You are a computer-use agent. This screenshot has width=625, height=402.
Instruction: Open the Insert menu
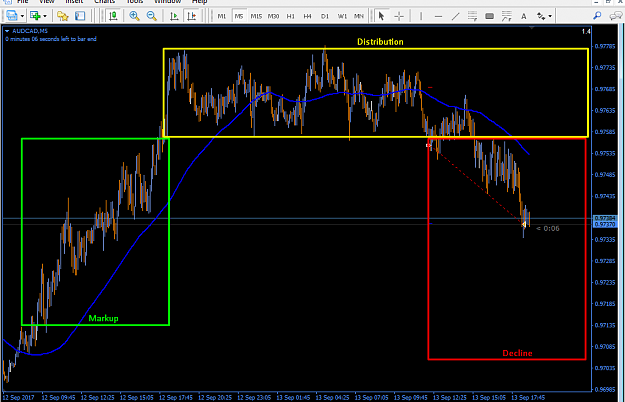tap(74, 2)
